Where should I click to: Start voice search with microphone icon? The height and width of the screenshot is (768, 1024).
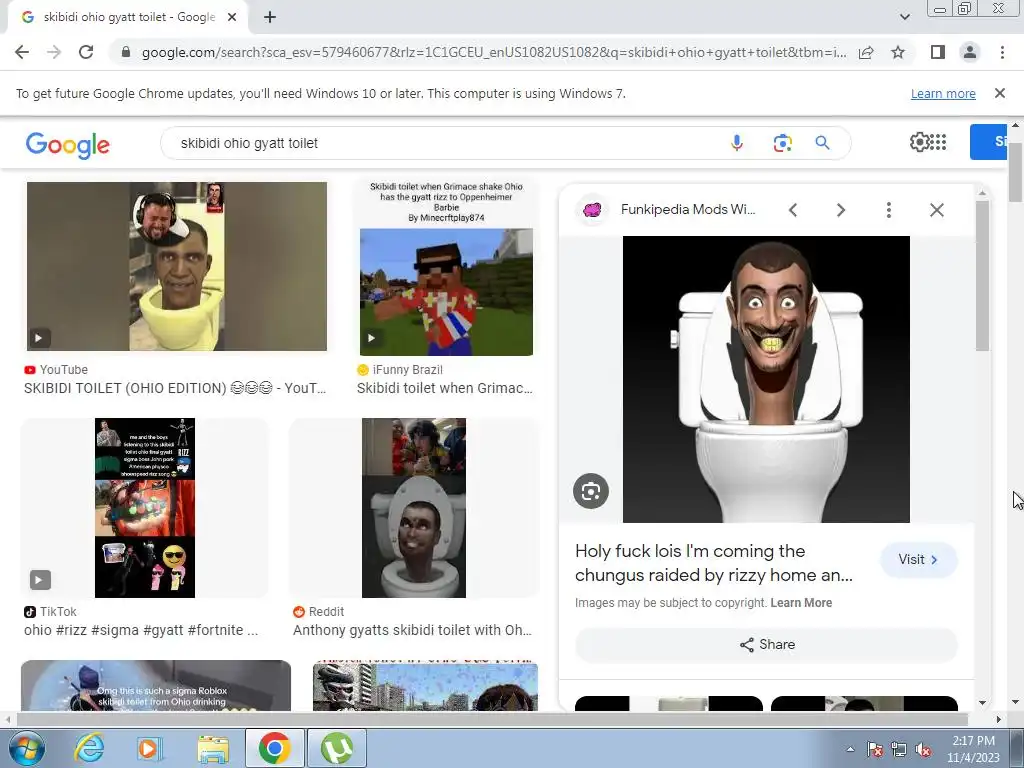point(737,143)
